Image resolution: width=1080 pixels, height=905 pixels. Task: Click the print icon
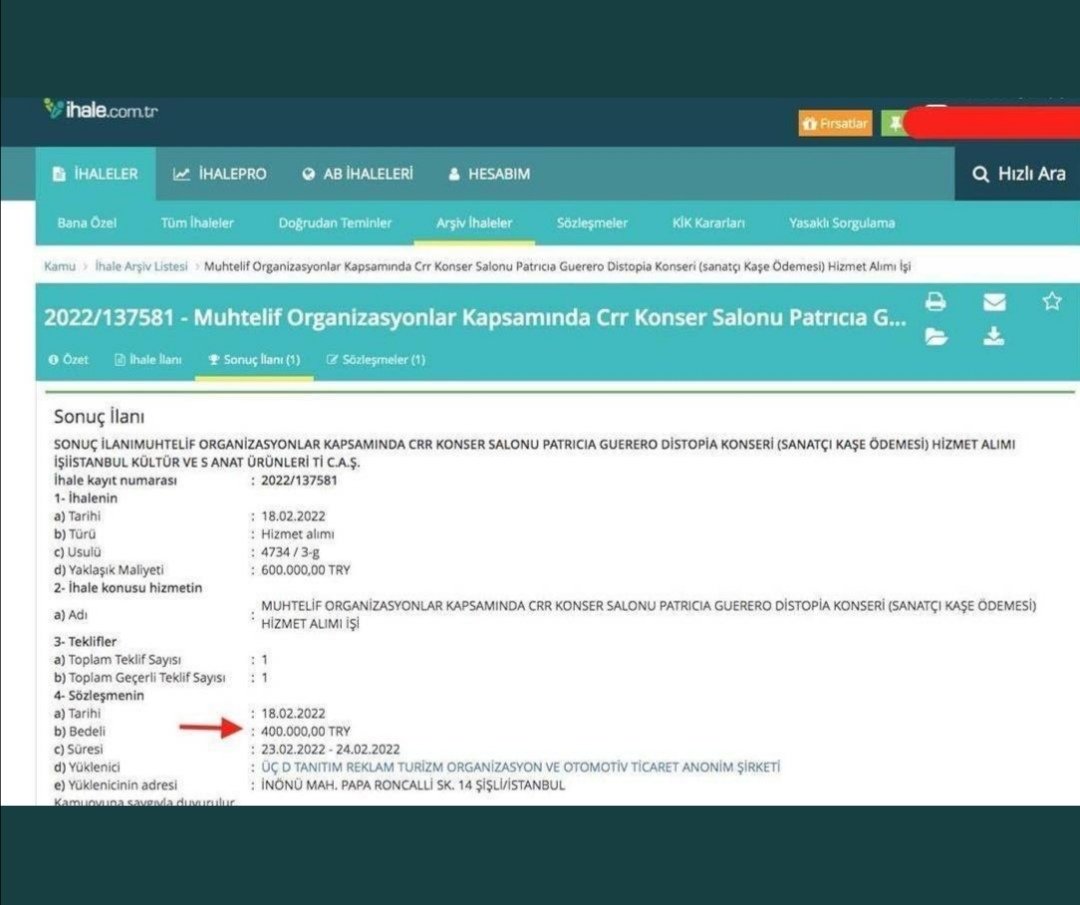point(935,302)
